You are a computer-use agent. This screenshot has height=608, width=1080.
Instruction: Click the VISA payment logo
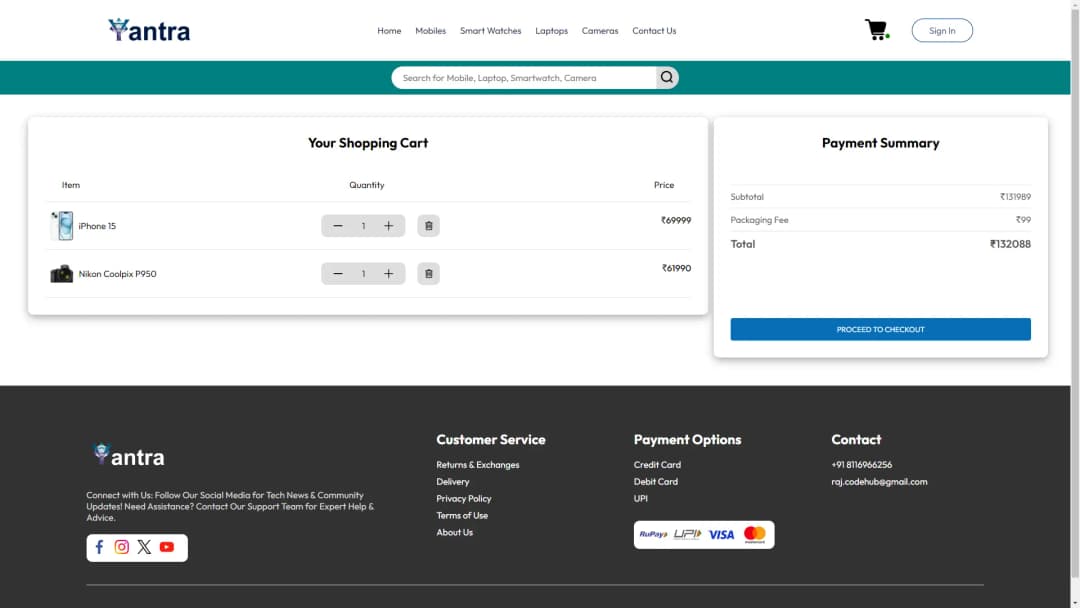click(x=721, y=535)
